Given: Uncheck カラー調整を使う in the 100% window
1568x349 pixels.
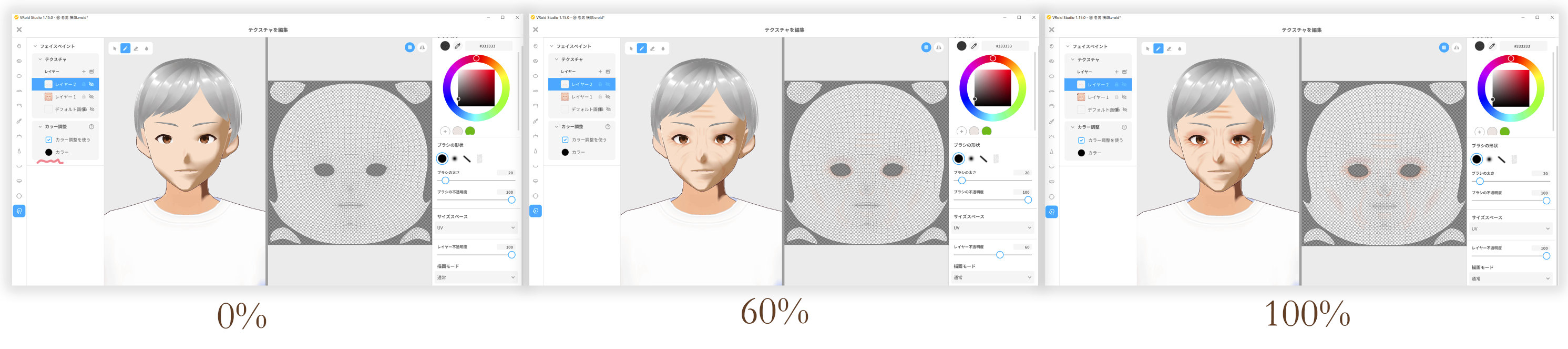Looking at the screenshot, I should click(1082, 140).
